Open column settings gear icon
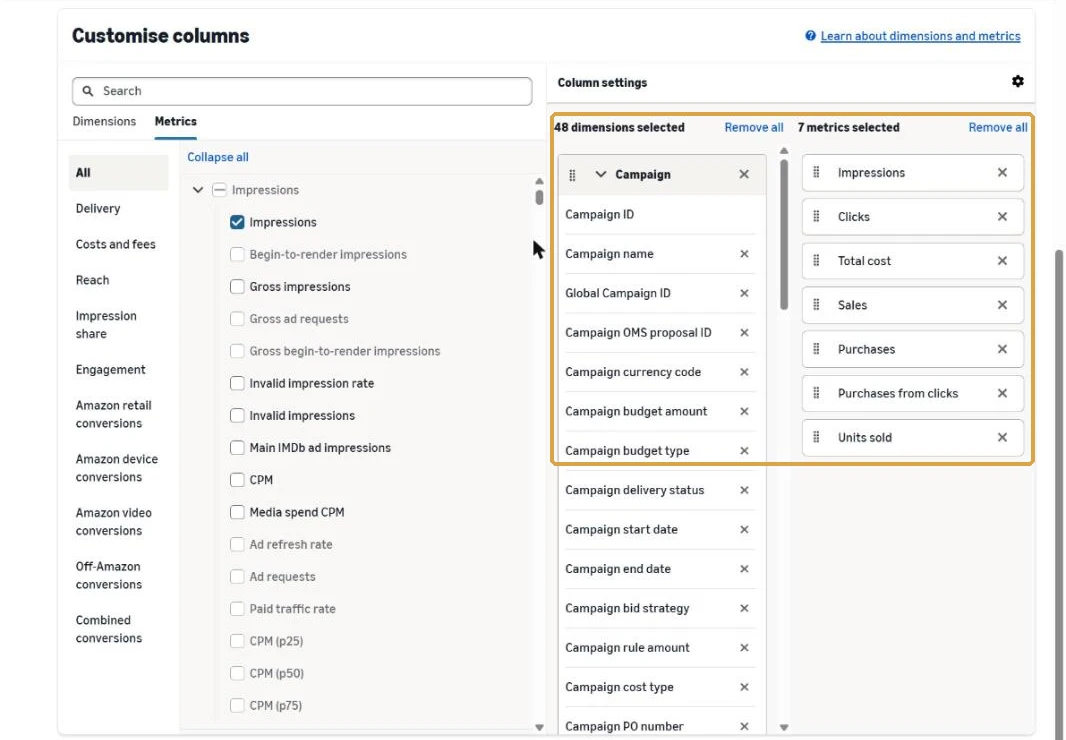The height and width of the screenshot is (740, 1066). 1017,82
